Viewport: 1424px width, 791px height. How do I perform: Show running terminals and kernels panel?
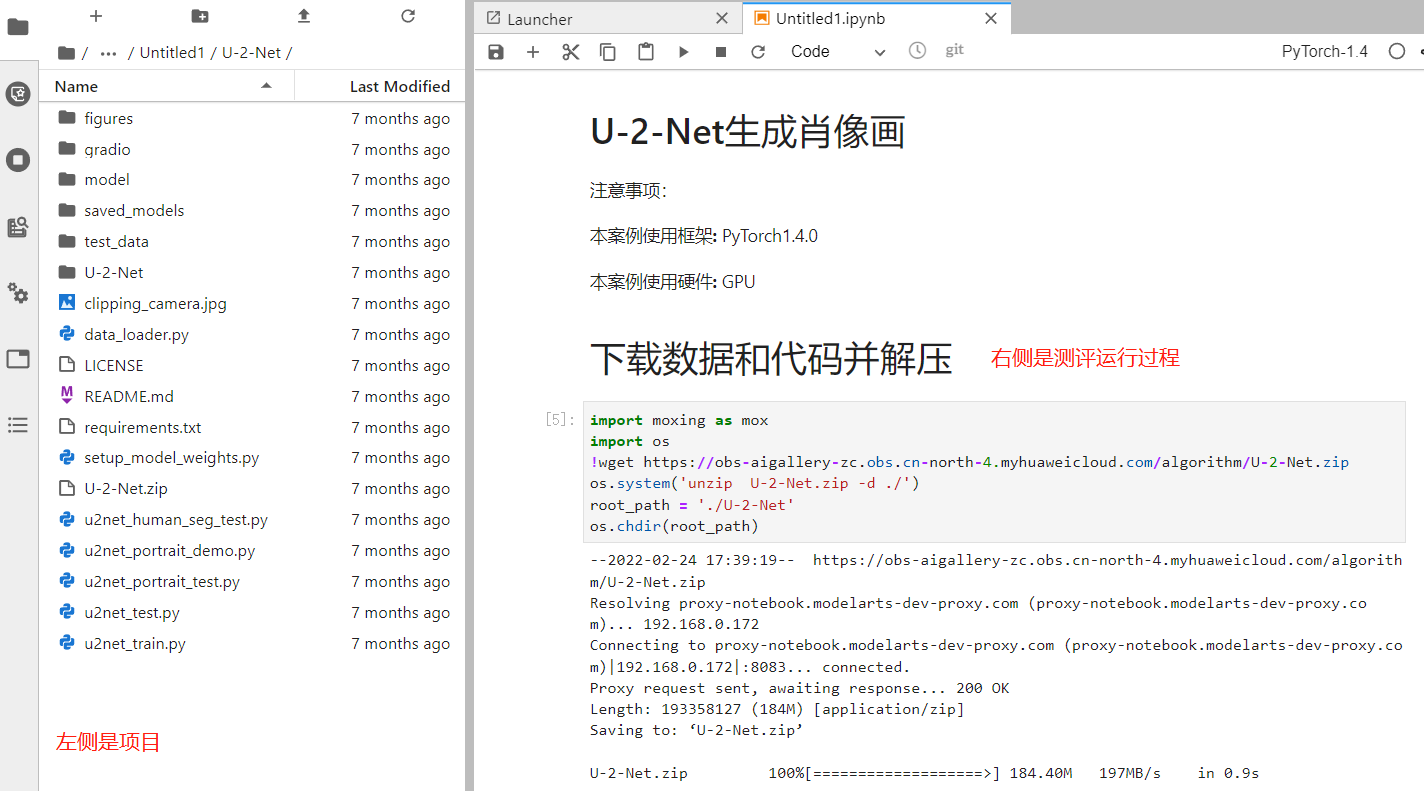[x=18, y=160]
